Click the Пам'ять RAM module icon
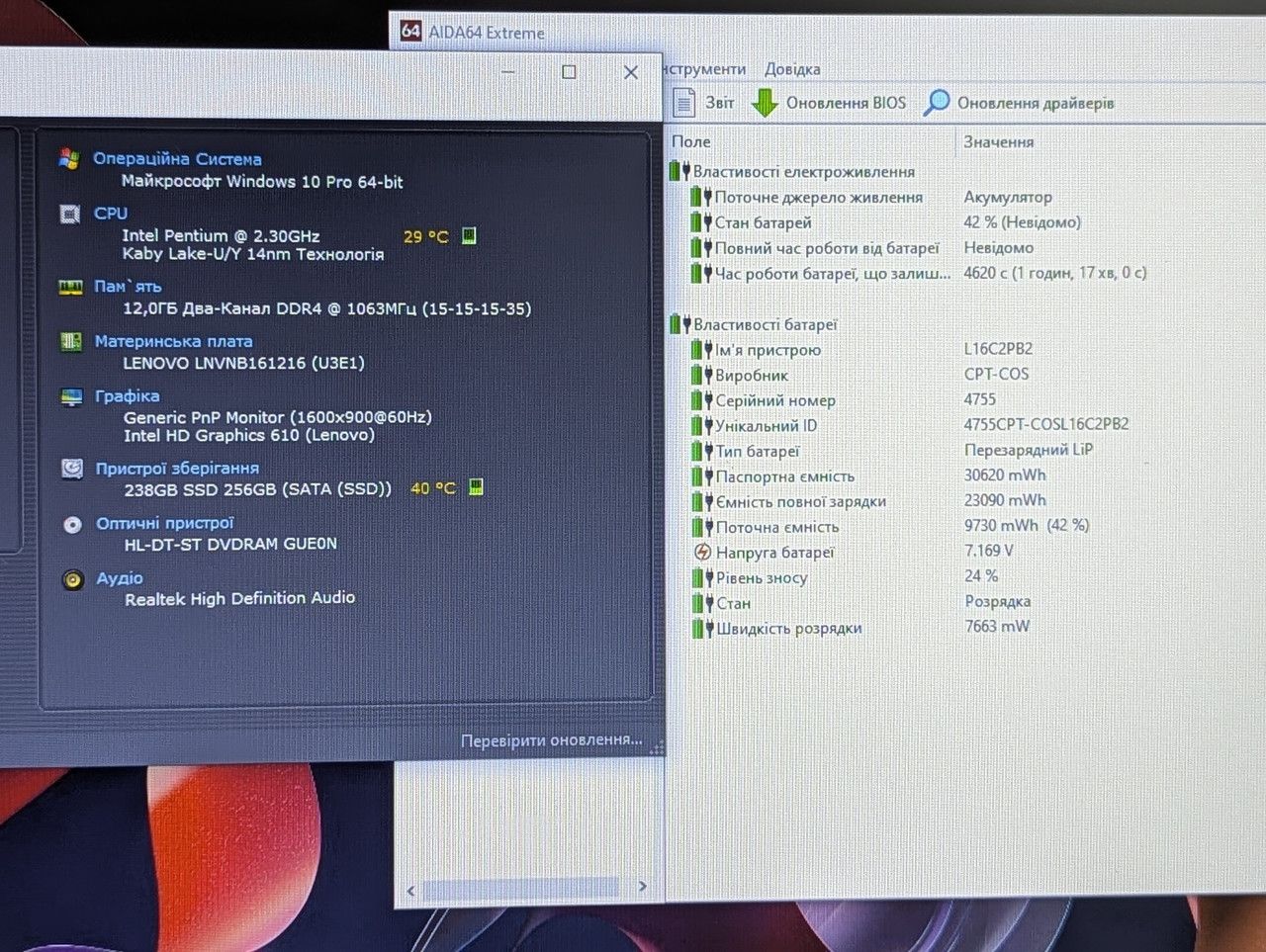 coord(70,287)
